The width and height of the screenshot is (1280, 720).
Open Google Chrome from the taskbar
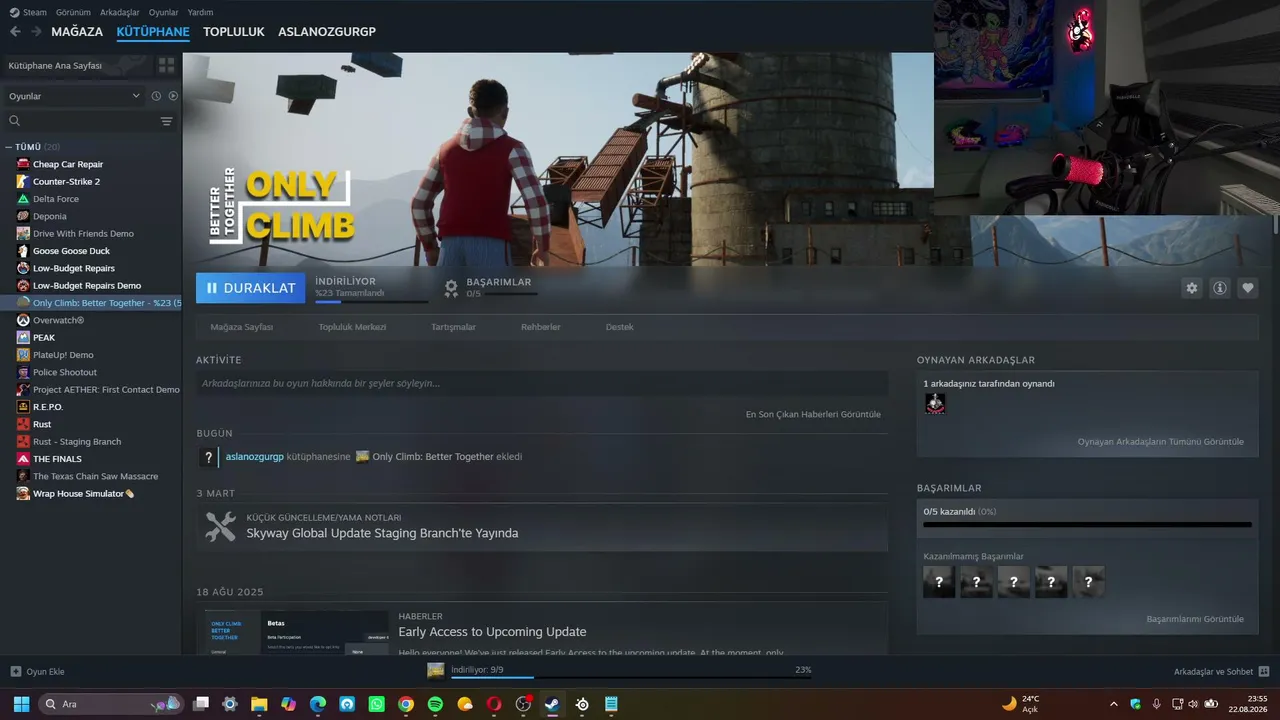[x=405, y=704]
